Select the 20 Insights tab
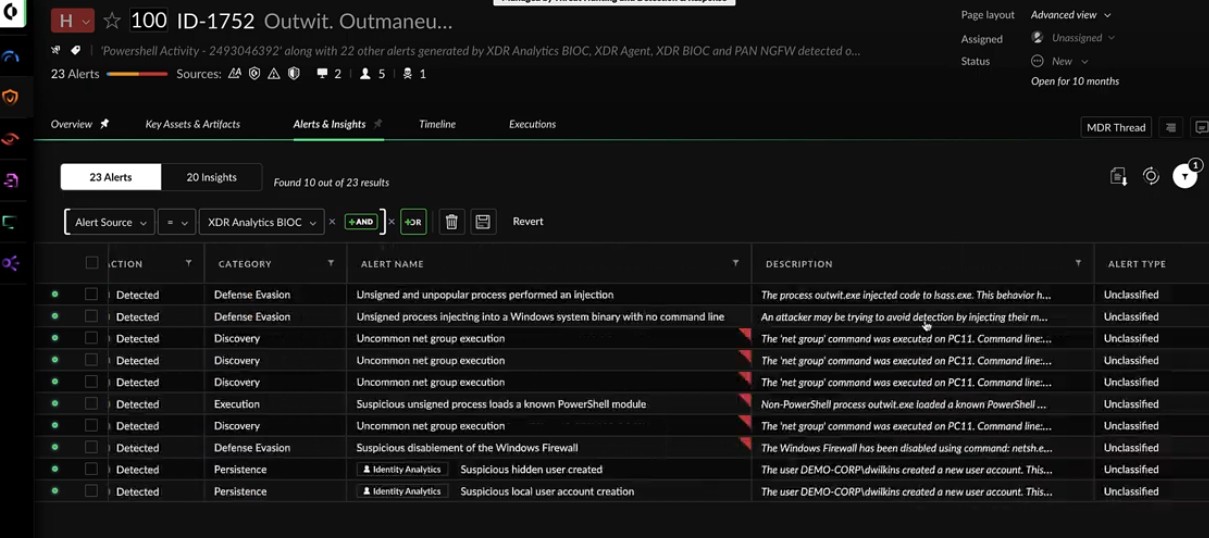The height and width of the screenshot is (538, 1209). 212,177
